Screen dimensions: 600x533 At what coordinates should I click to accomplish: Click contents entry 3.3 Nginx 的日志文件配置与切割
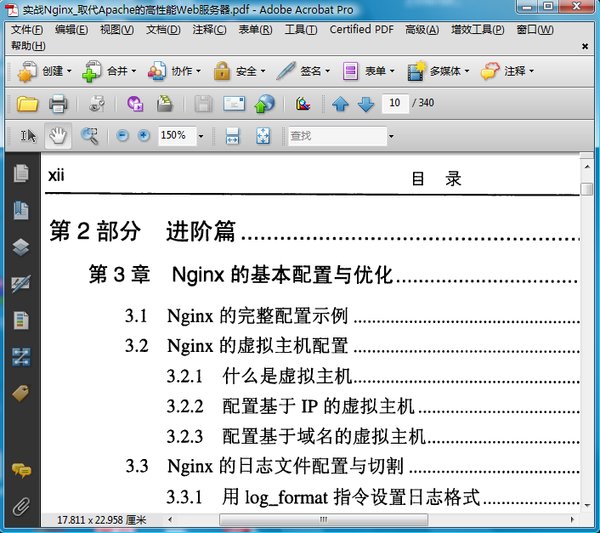coord(264,466)
